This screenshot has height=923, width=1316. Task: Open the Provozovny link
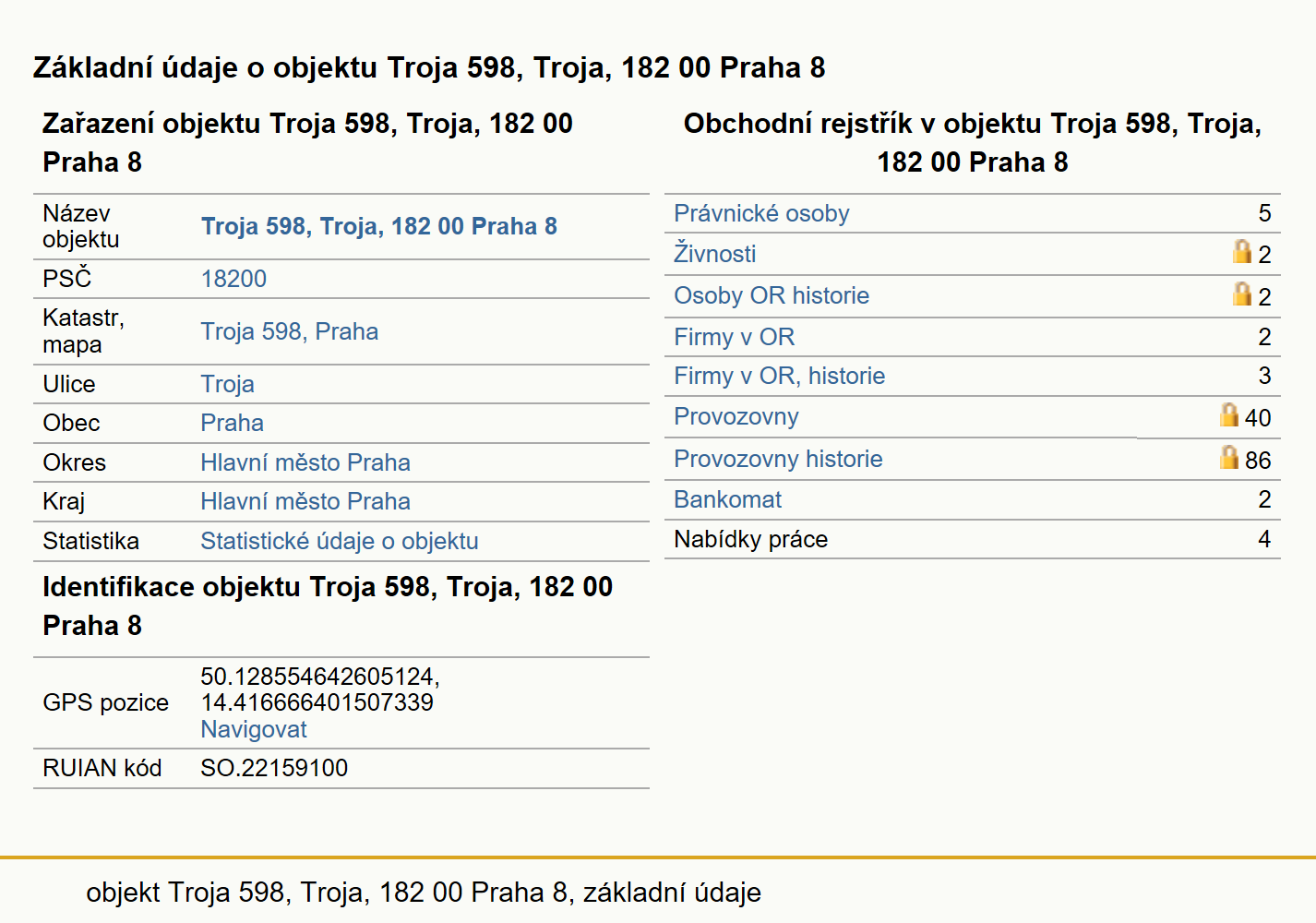(x=736, y=416)
